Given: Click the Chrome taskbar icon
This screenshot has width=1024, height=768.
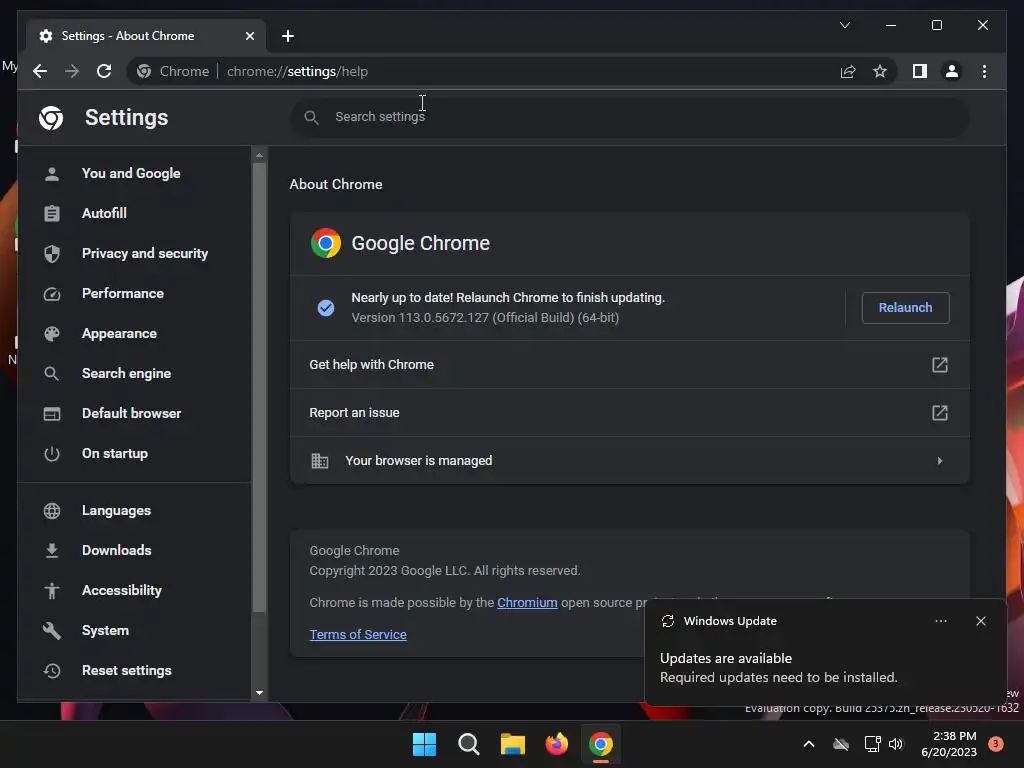Looking at the screenshot, I should pyautogui.click(x=600, y=744).
